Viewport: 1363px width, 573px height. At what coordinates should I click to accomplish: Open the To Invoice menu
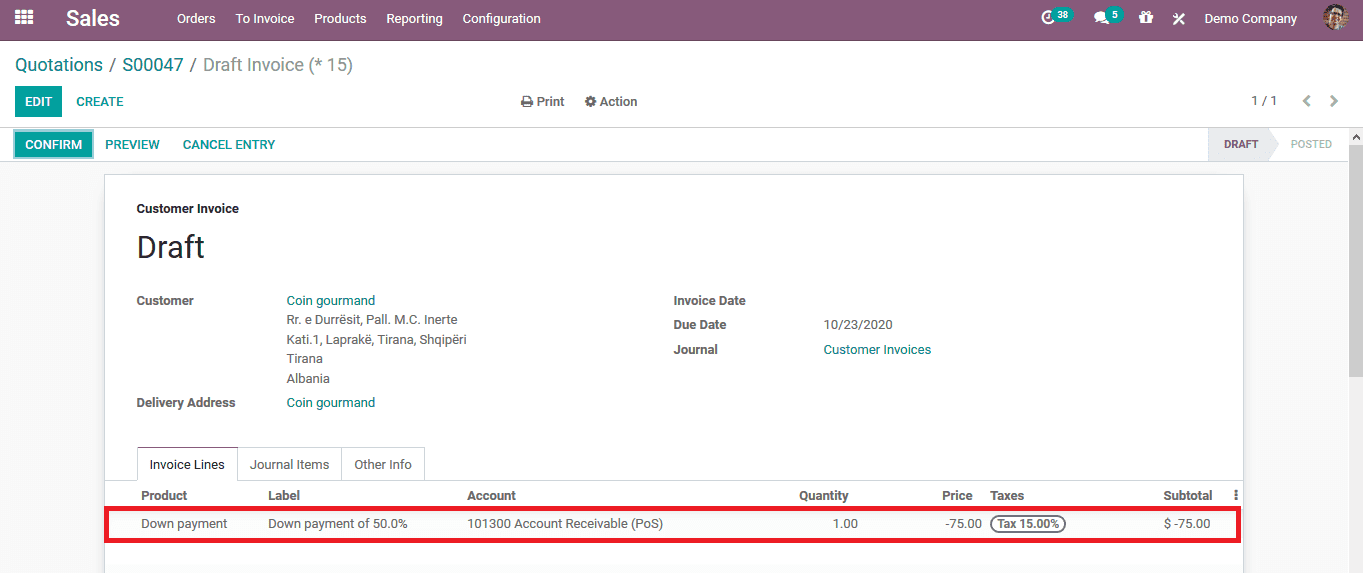265,18
